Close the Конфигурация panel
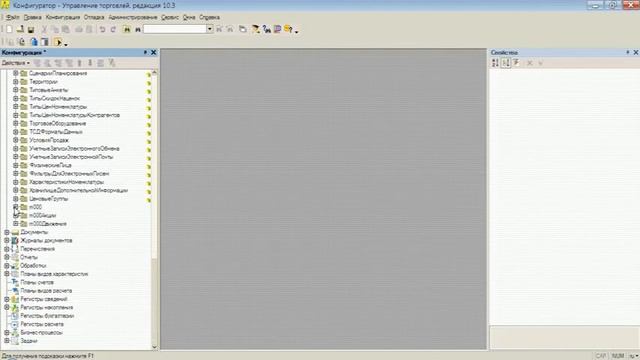The width and height of the screenshot is (640, 360). pyautogui.click(x=153, y=52)
